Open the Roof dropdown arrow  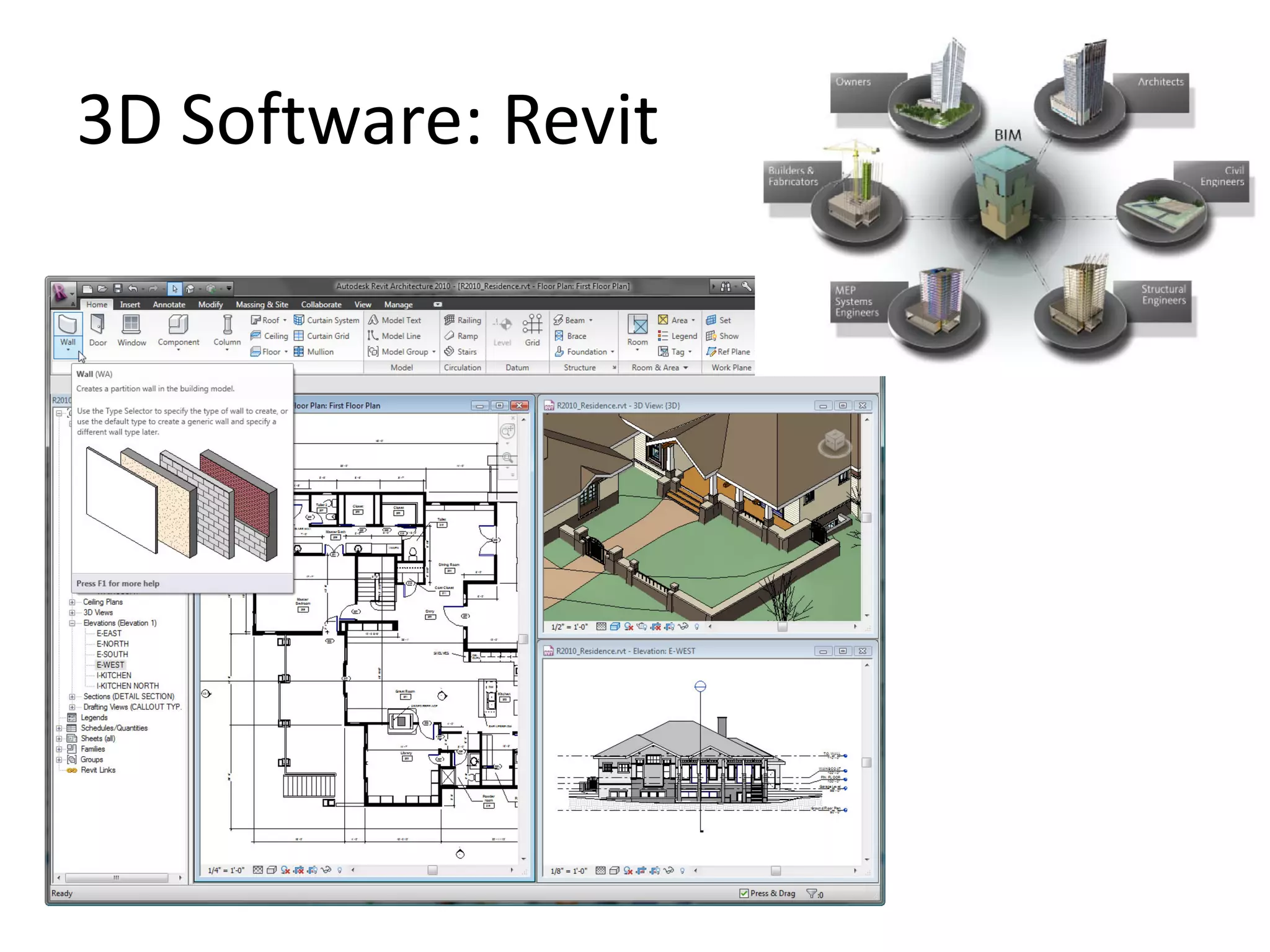point(285,320)
